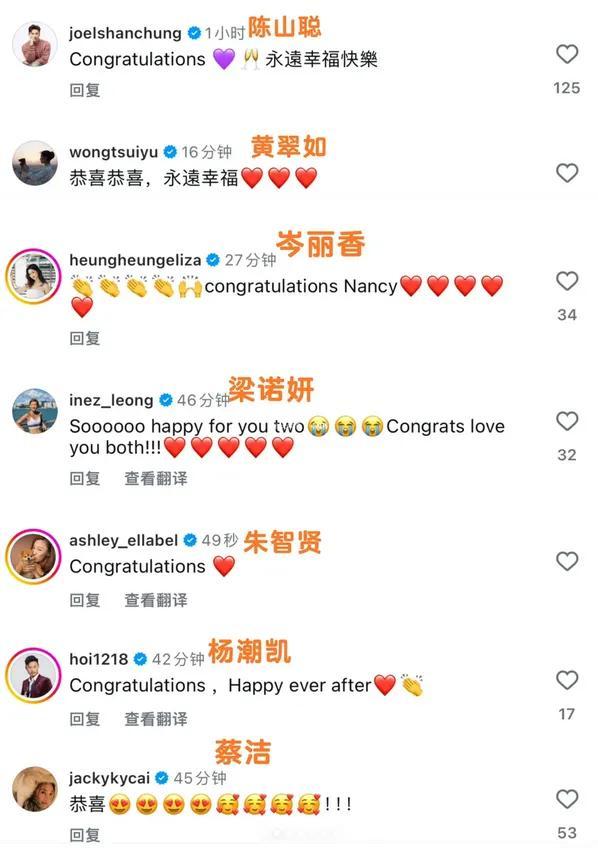Reply to heungheungeliza's comment via 回复
The width and height of the screenshot is (598, 848).
click(x=85, y=338)
